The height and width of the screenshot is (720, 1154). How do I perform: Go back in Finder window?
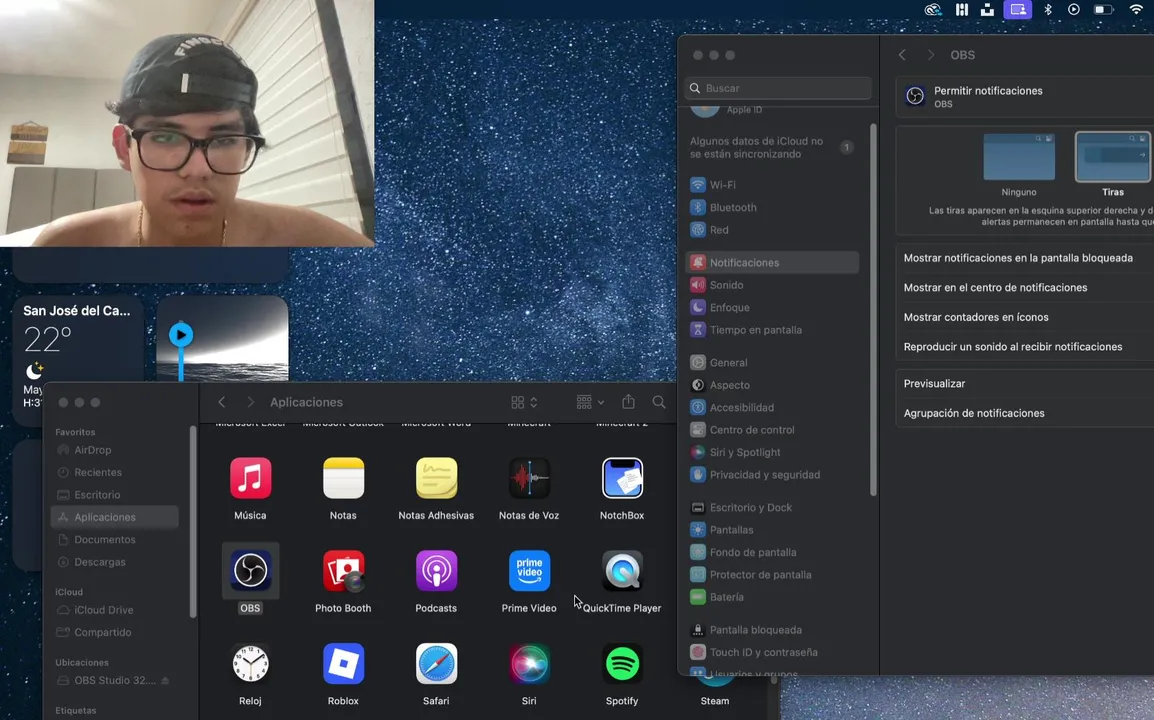coord(222,402)
